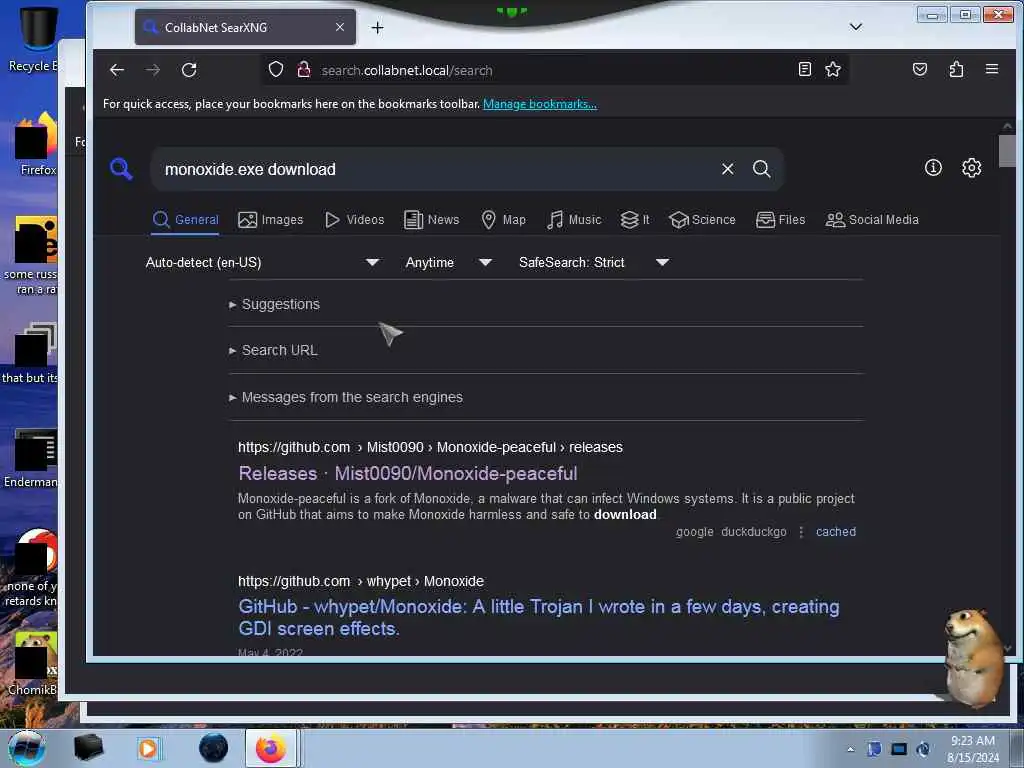Viewport: 1024px width, 768px height.
Task: Click the Firefox taskbar button
Action: click(x=270, y=748)
